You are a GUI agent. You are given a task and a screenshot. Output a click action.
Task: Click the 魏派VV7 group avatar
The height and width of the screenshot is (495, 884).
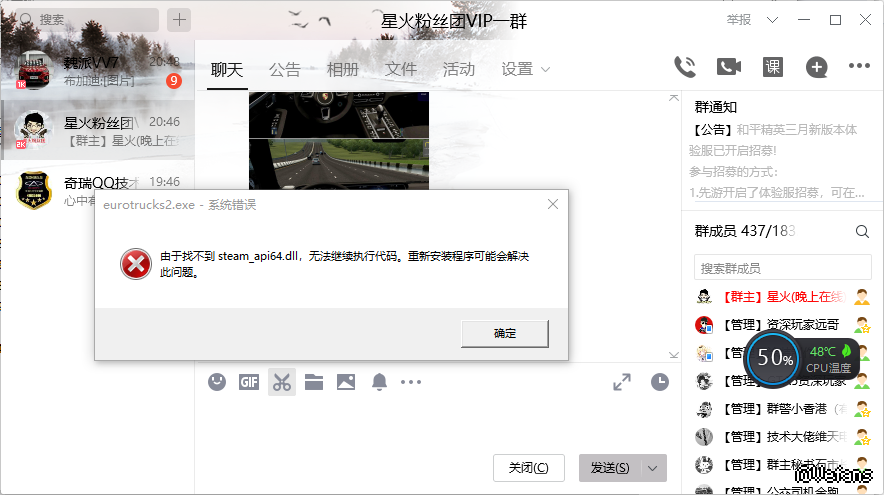tap(35, 71)
